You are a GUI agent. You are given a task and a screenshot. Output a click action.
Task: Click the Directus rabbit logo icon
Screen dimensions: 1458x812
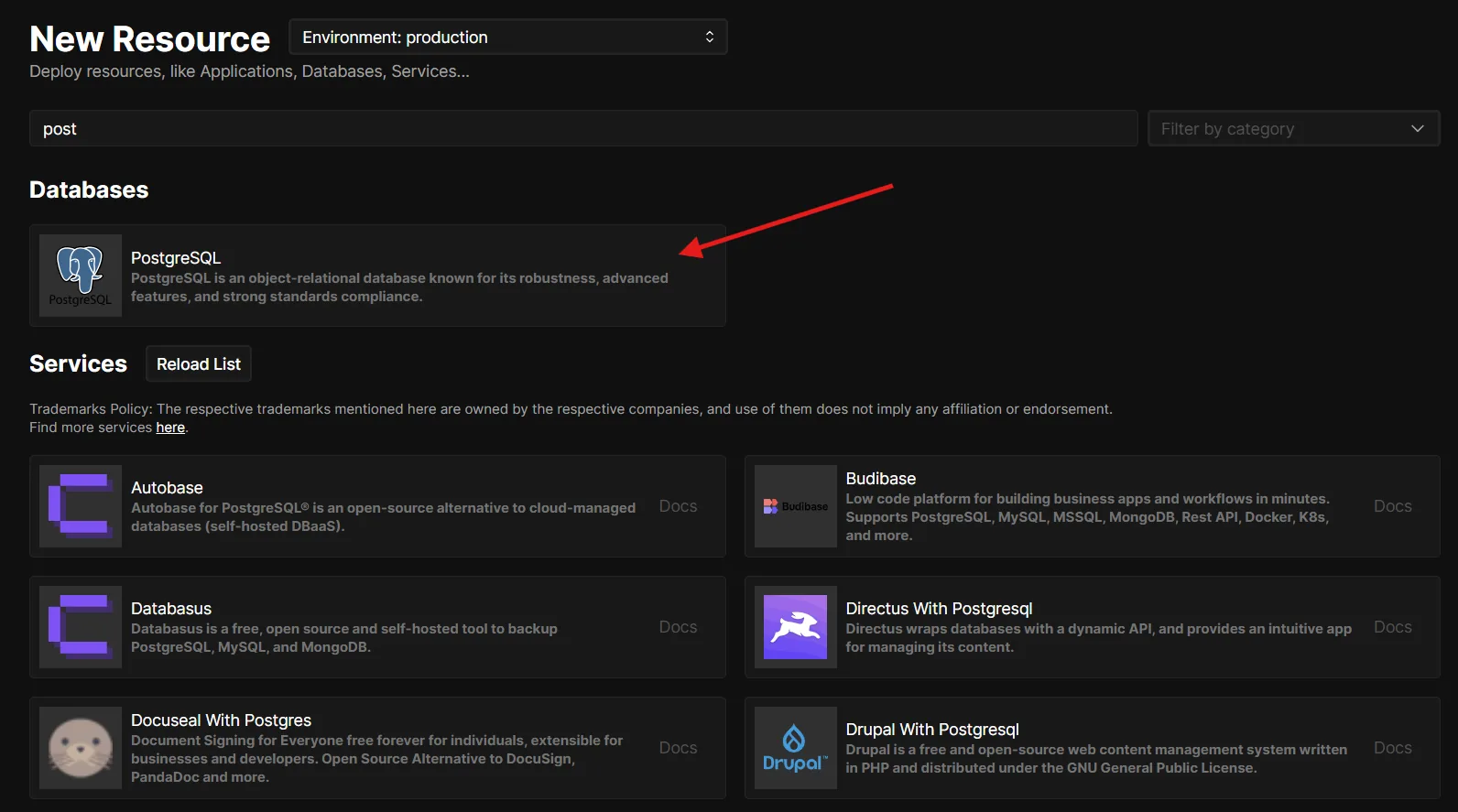coord(795,627)
